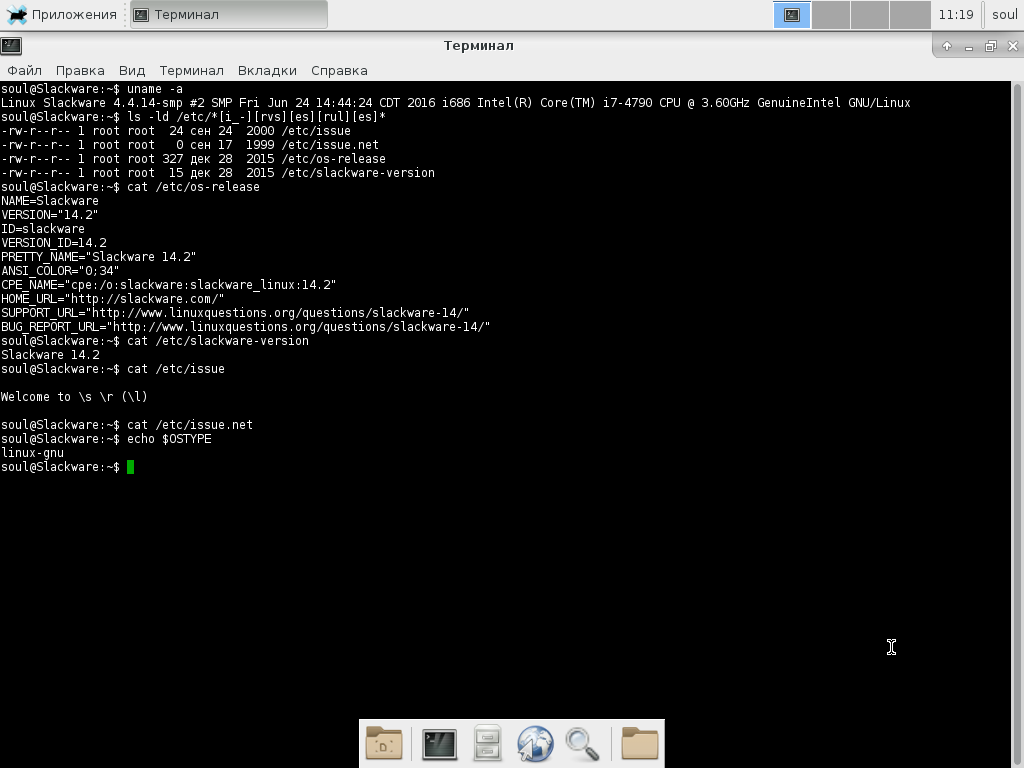This screenshot has height=768, width=1024.
Task: Open the Вид menu
Action: (x=132, y=71)
